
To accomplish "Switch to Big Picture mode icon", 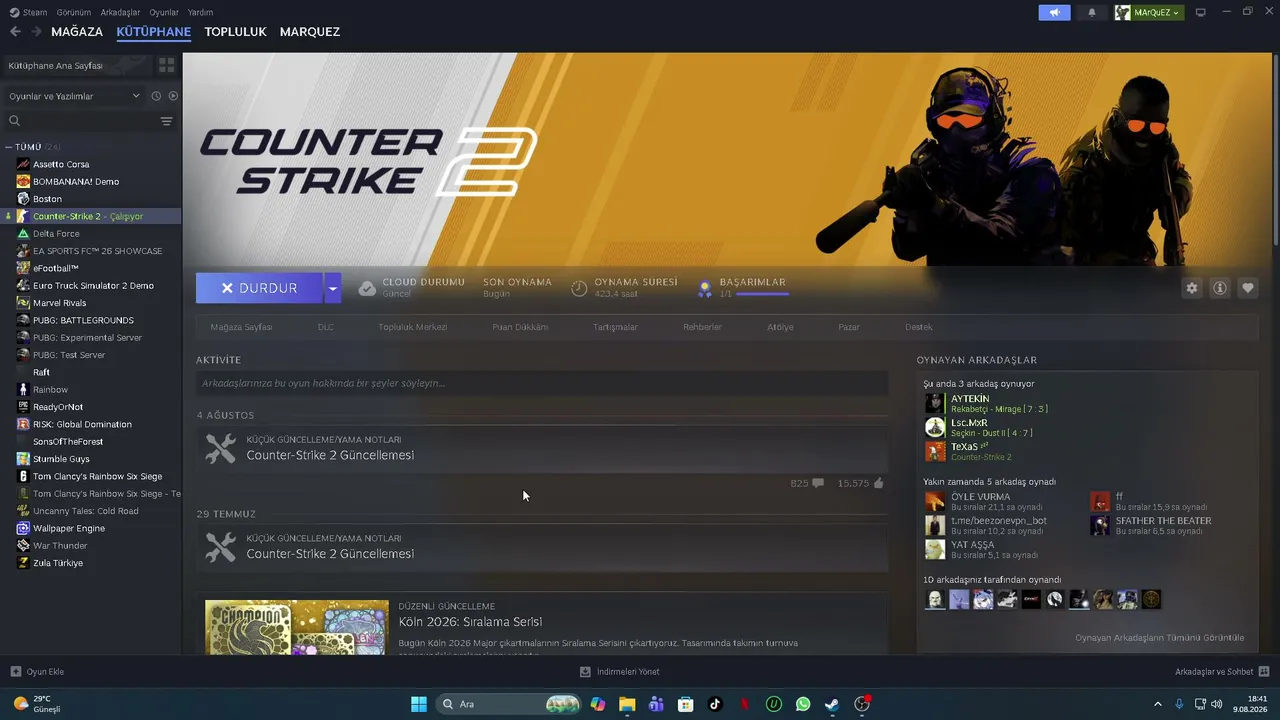I will click(1200, 12).
